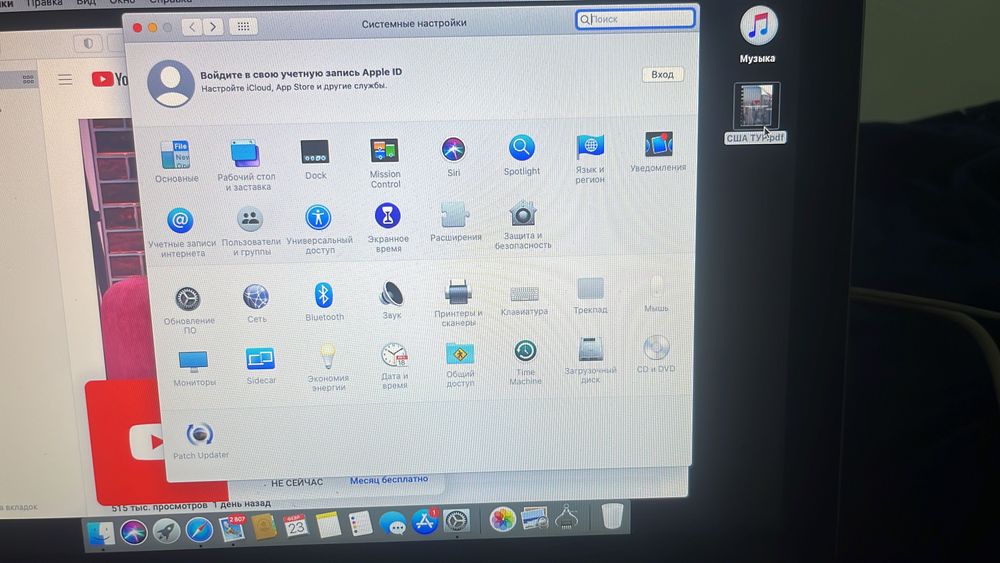Click the Apple ID avatar picture
Image resolution: width=1000 pixels, height=563 pixels.
pyautogui.click(x=170, y=84)
